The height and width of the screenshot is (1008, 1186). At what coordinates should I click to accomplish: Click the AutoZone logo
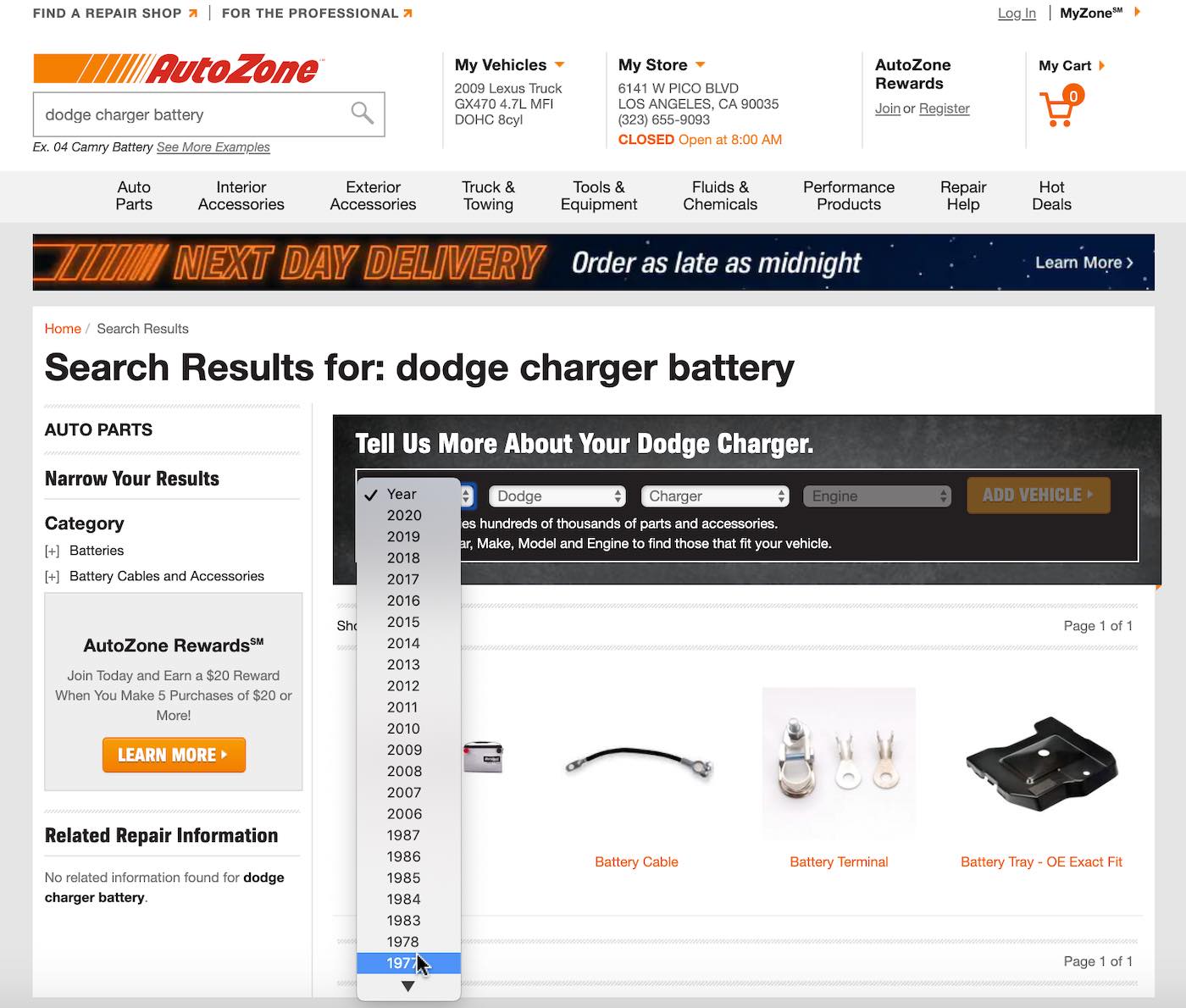point(178,69)
